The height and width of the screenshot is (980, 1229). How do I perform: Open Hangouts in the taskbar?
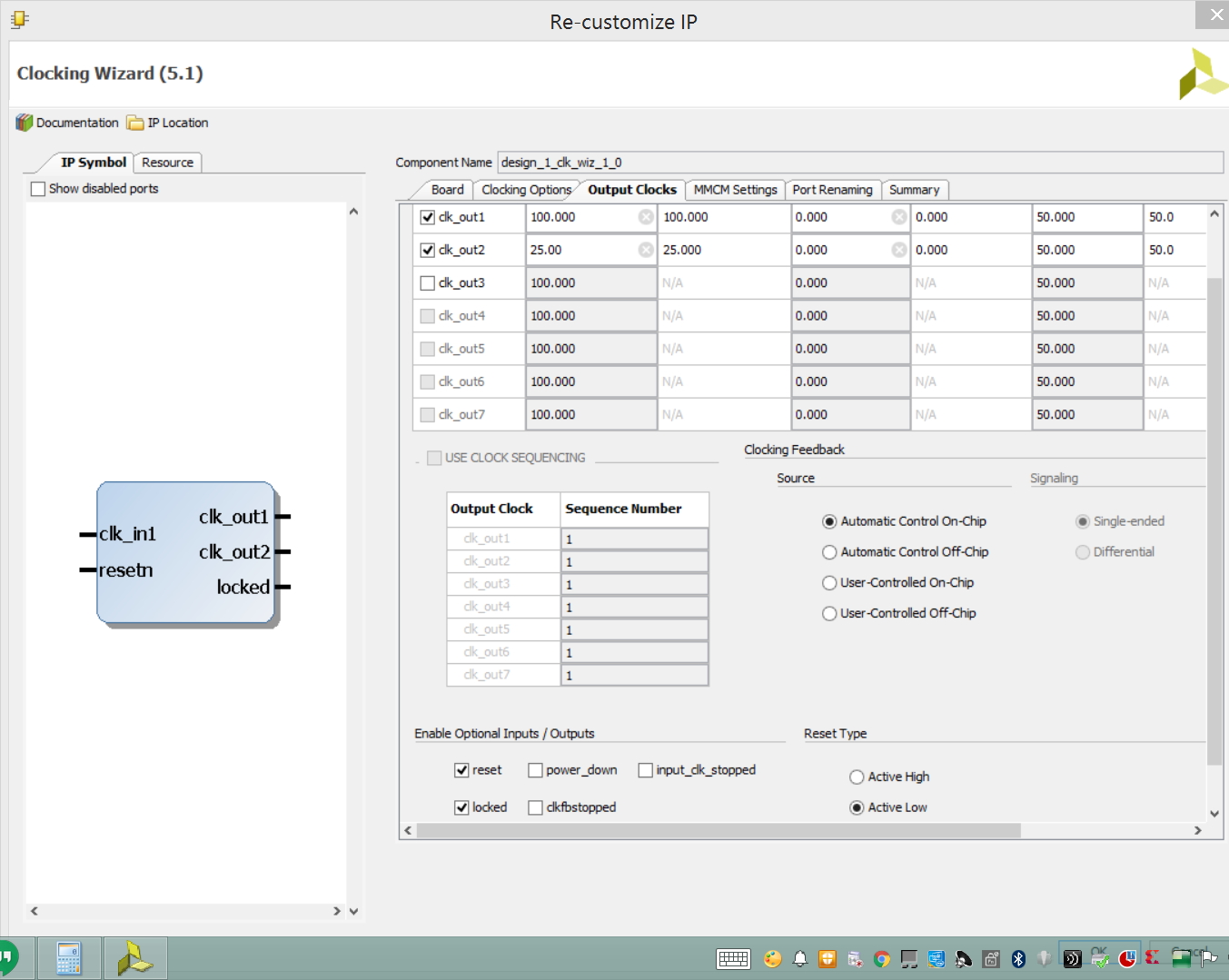tap(9, 959)
